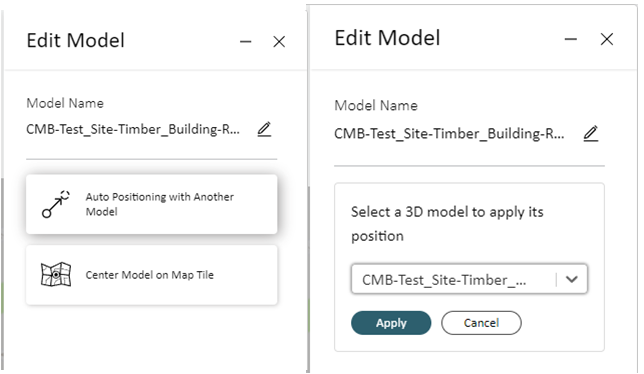644x374 pixels.
Task: Minimize the Edit Model panel containing Cancel button
Action: 570,39
